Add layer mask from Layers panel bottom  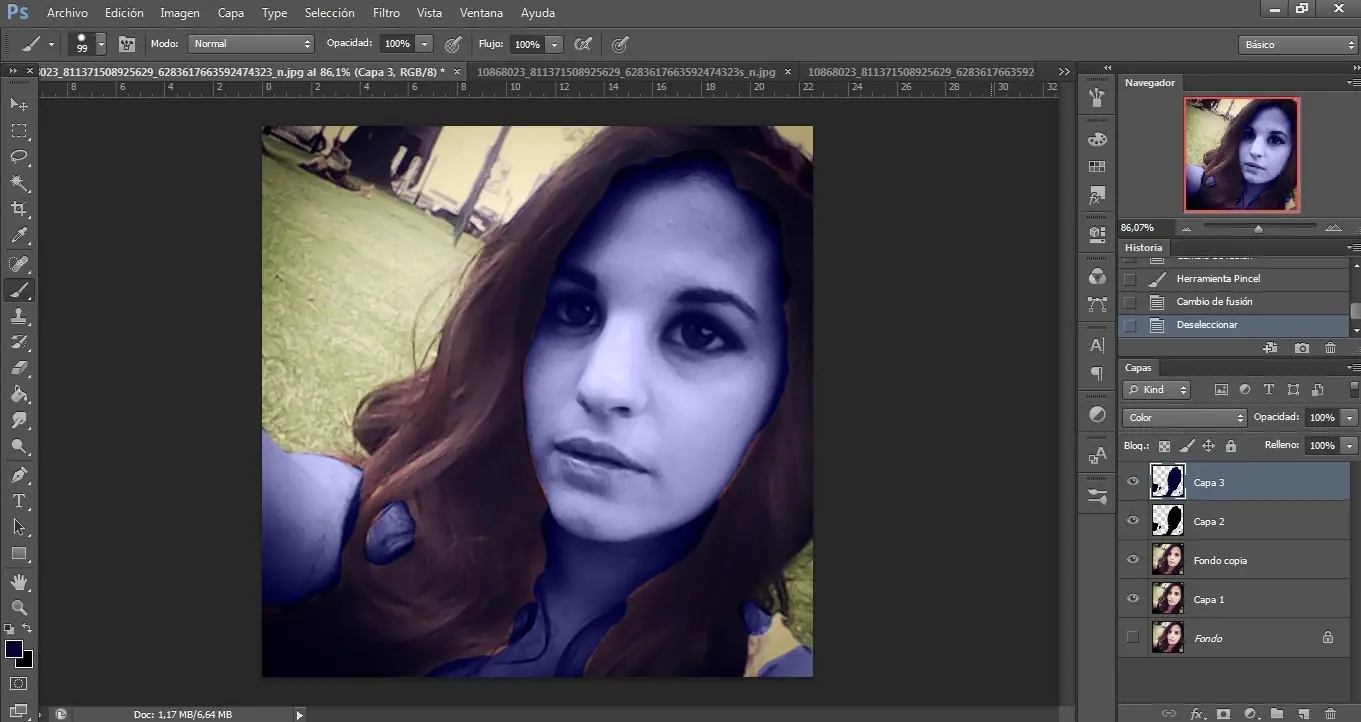pos(1223,713)
